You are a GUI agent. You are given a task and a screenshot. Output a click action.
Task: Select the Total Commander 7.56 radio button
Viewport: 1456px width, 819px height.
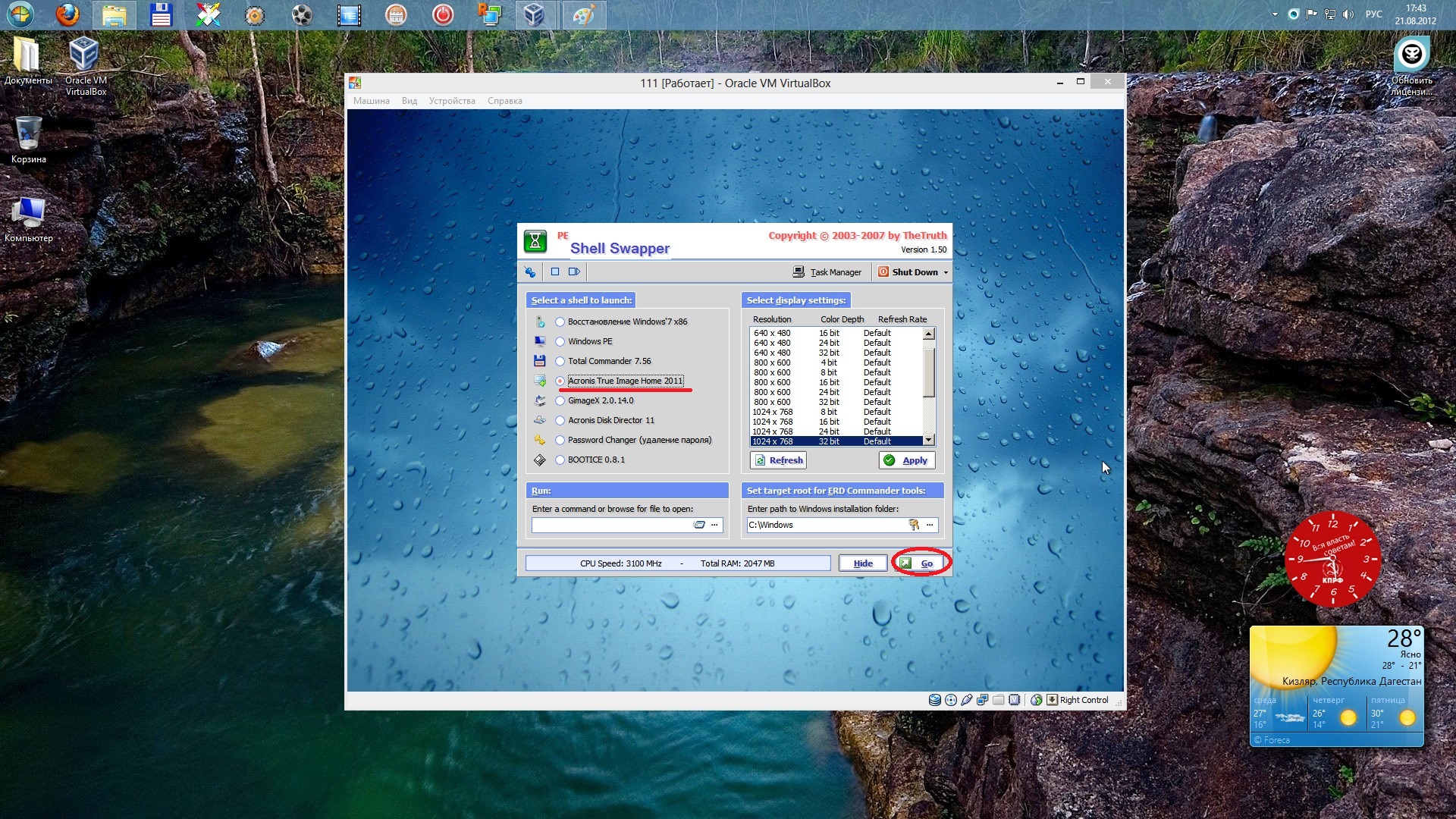pyautogui.click(x=560, y=362)
